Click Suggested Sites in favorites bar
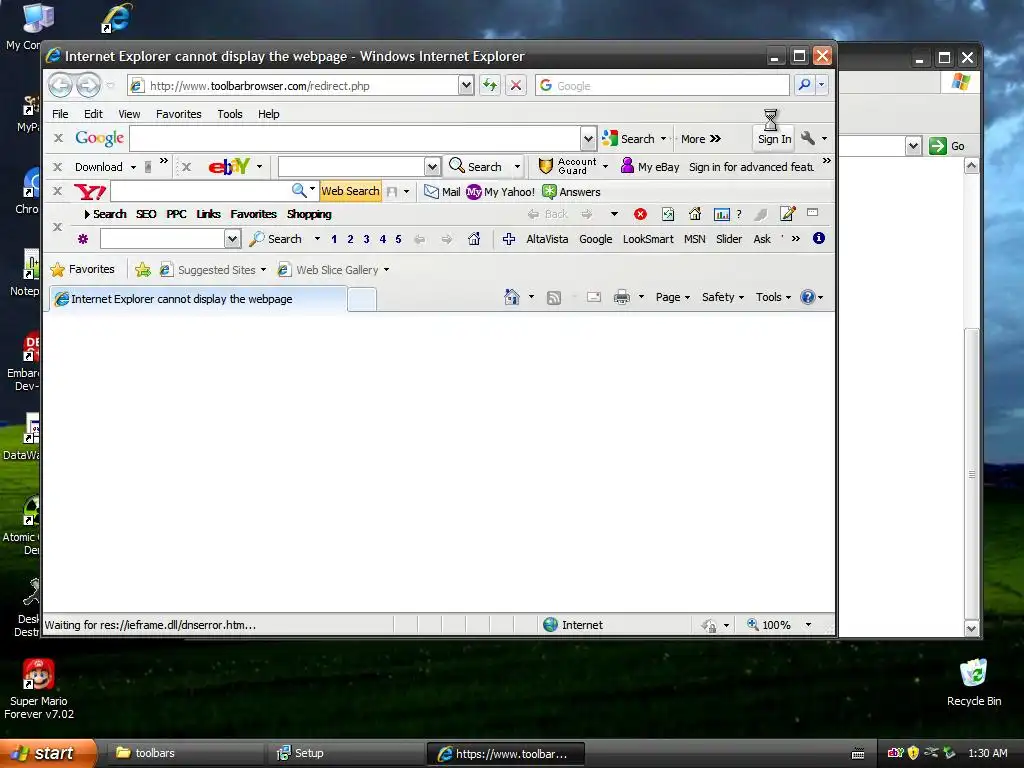 (213, 270)
